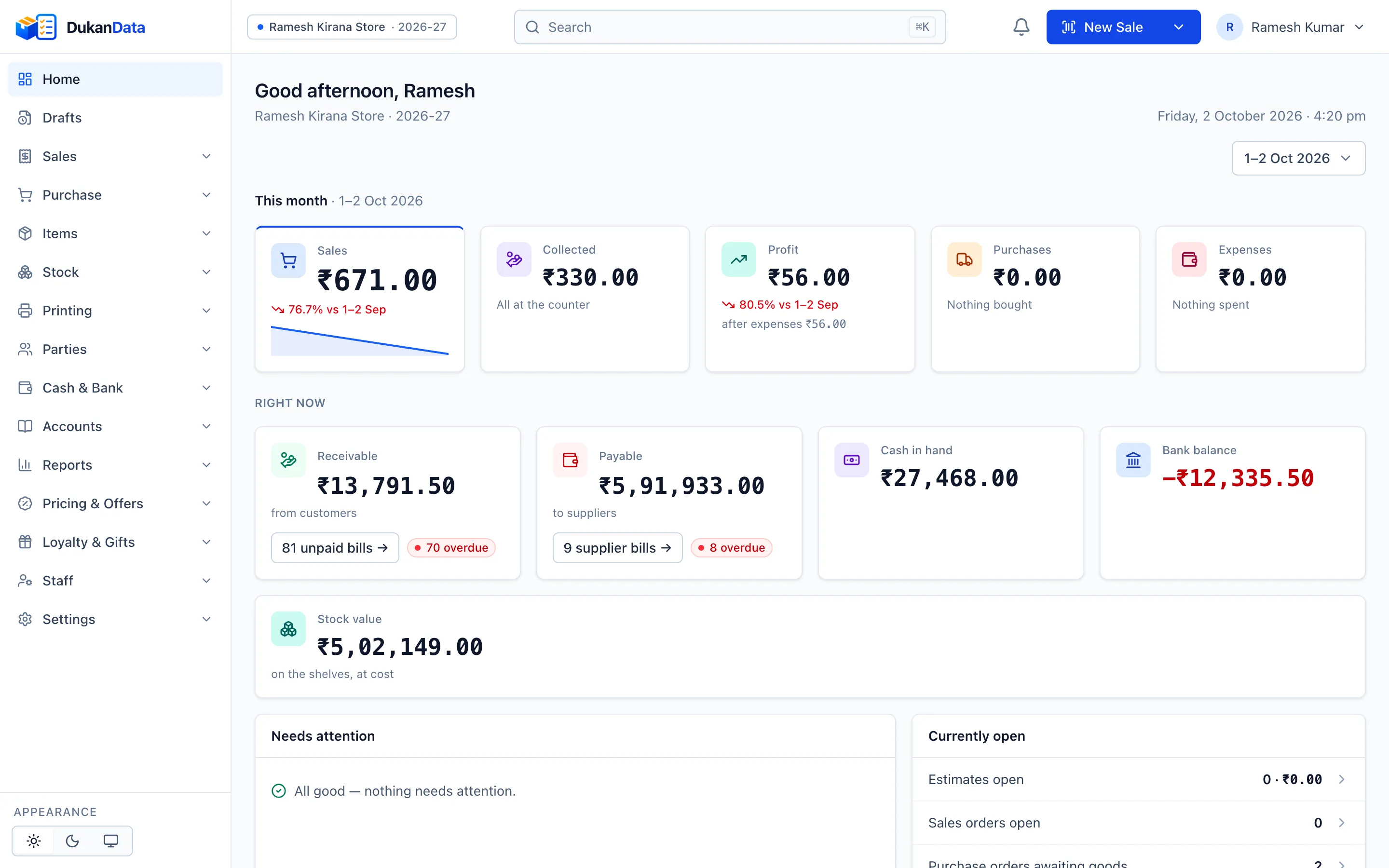Open the Sales orders open row
The height and width of the screenshot is (868, 1389).
coord(1138,823)
